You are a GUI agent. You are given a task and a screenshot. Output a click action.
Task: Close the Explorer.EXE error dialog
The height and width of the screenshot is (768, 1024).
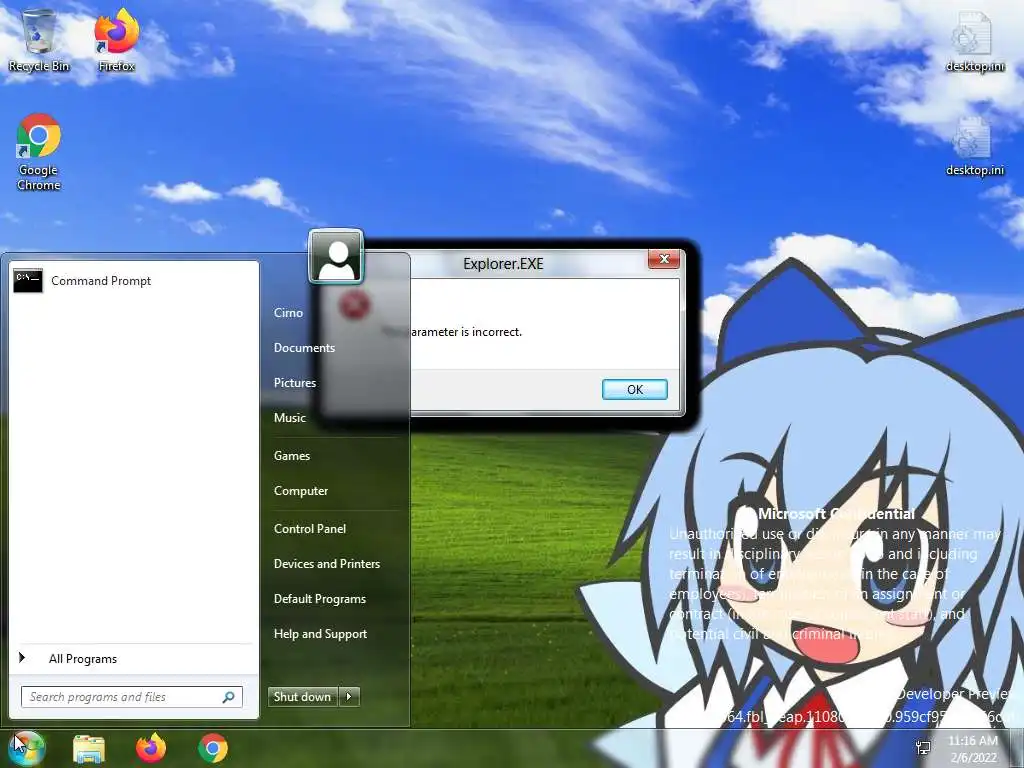[x=664, y=259]
